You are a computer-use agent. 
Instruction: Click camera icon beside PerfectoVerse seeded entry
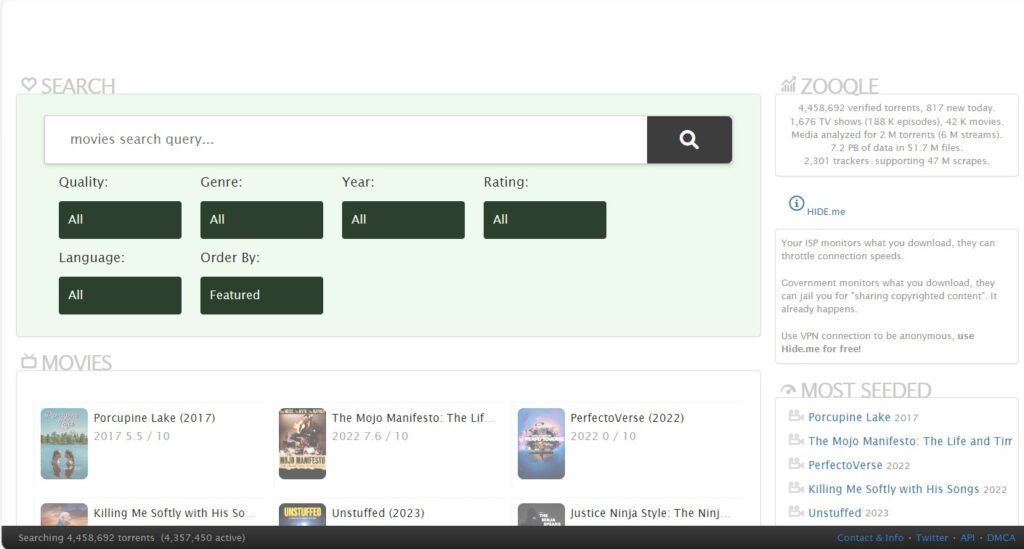[x=795, y=464]
